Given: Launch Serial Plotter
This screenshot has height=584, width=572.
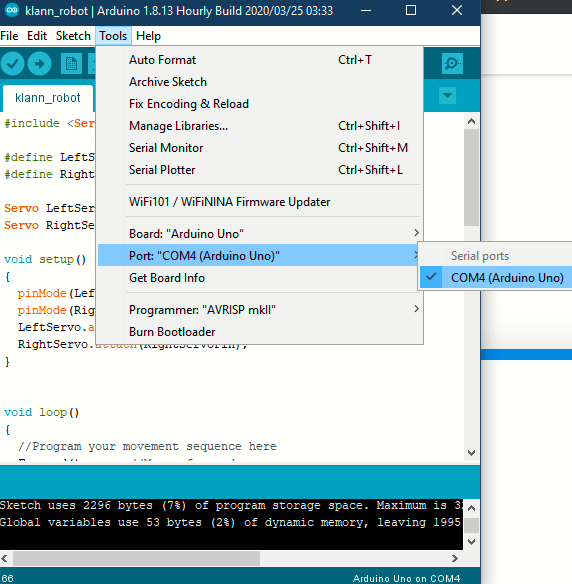Looking at the screenshot, I should [260, 169].
